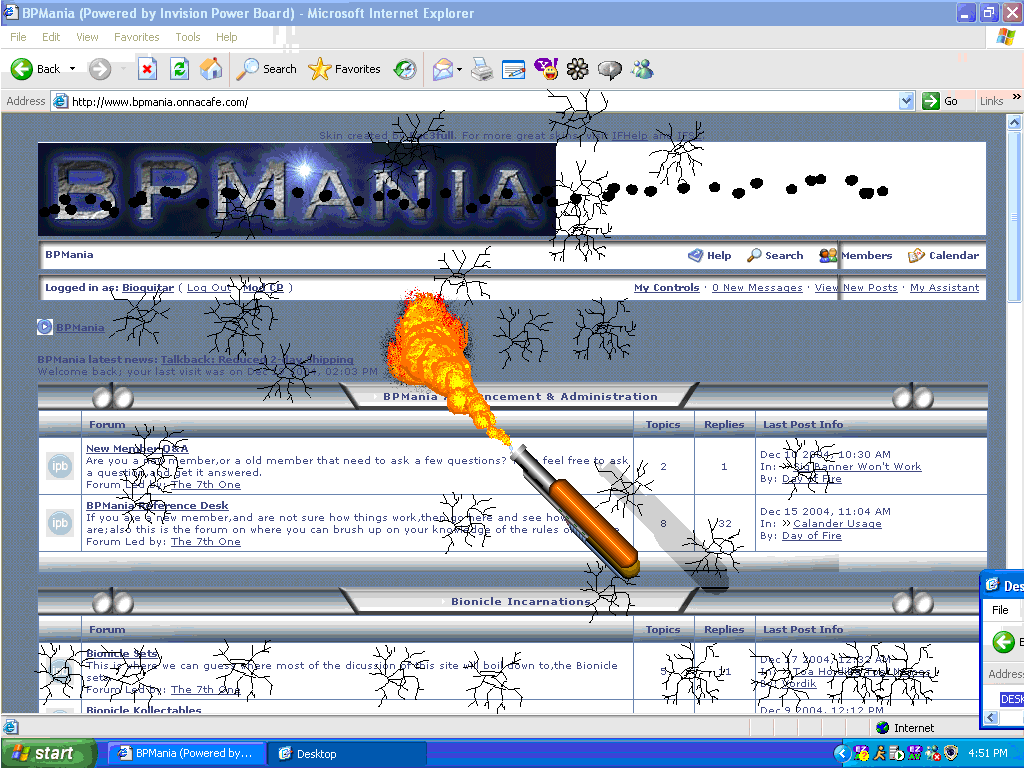Open the Sig Banner Won't Work post link
The height and width of the screenshot is (768, 1024).
coord(857,466)
